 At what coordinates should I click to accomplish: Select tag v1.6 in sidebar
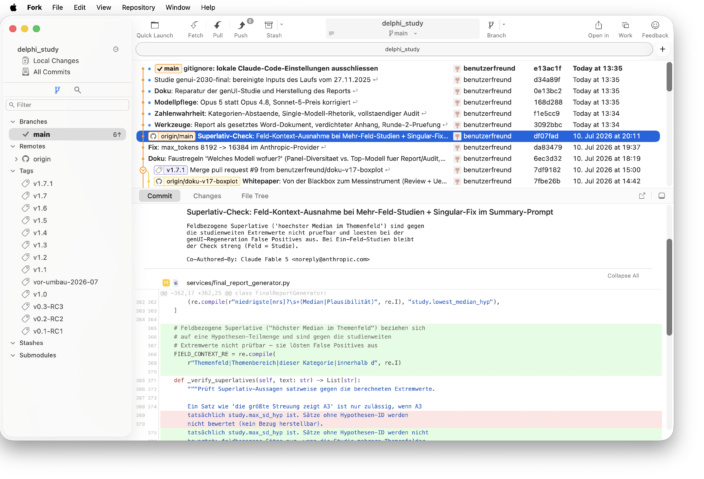(x=40, y=208)
